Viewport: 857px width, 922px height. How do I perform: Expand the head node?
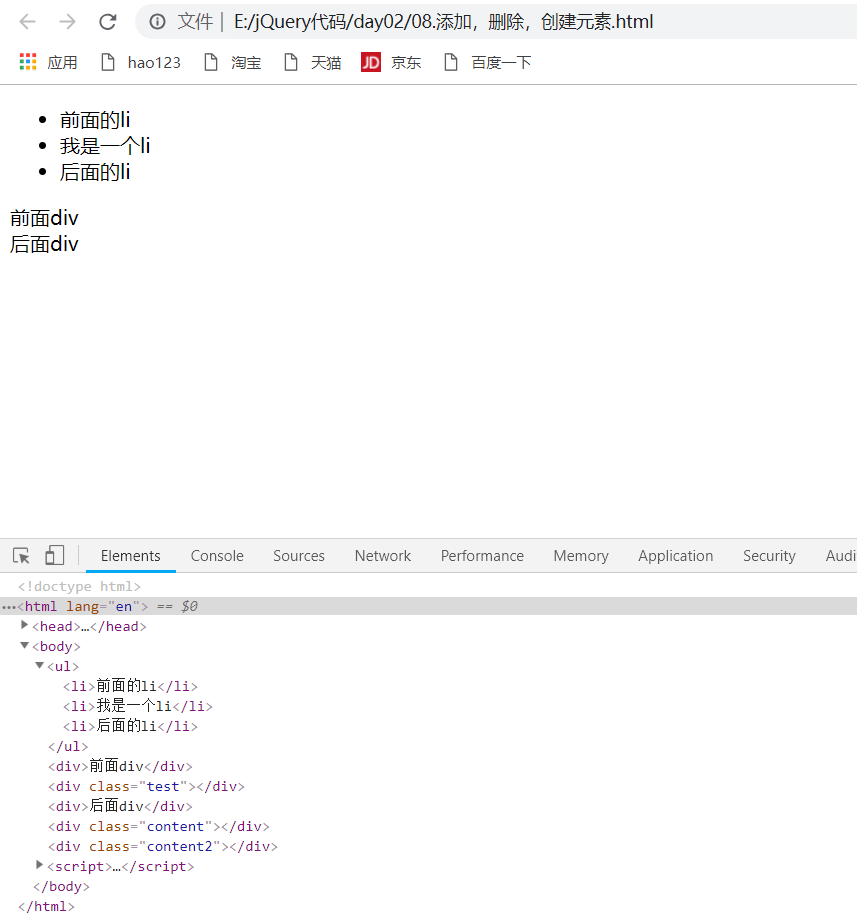24,625
